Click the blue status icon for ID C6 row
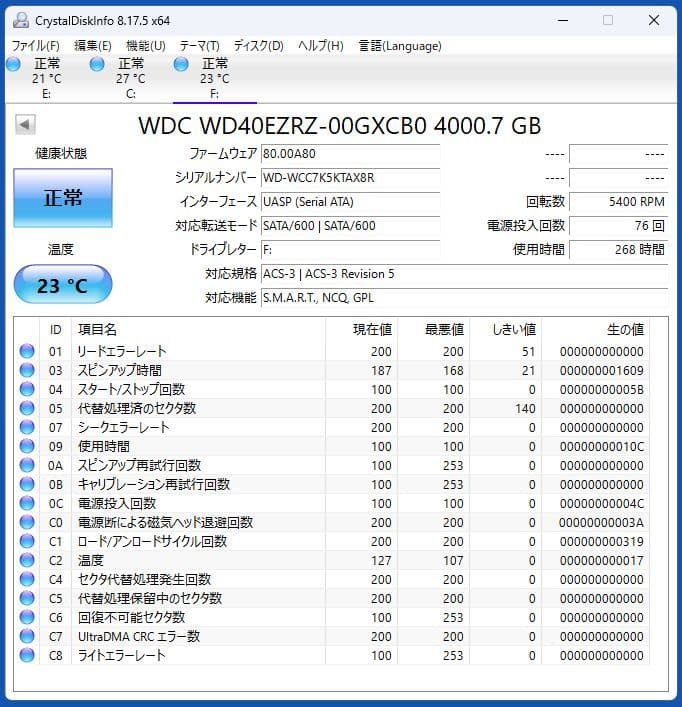Image resolution: width=682 pixels, height=707 pixels. (x=27, y=617)
